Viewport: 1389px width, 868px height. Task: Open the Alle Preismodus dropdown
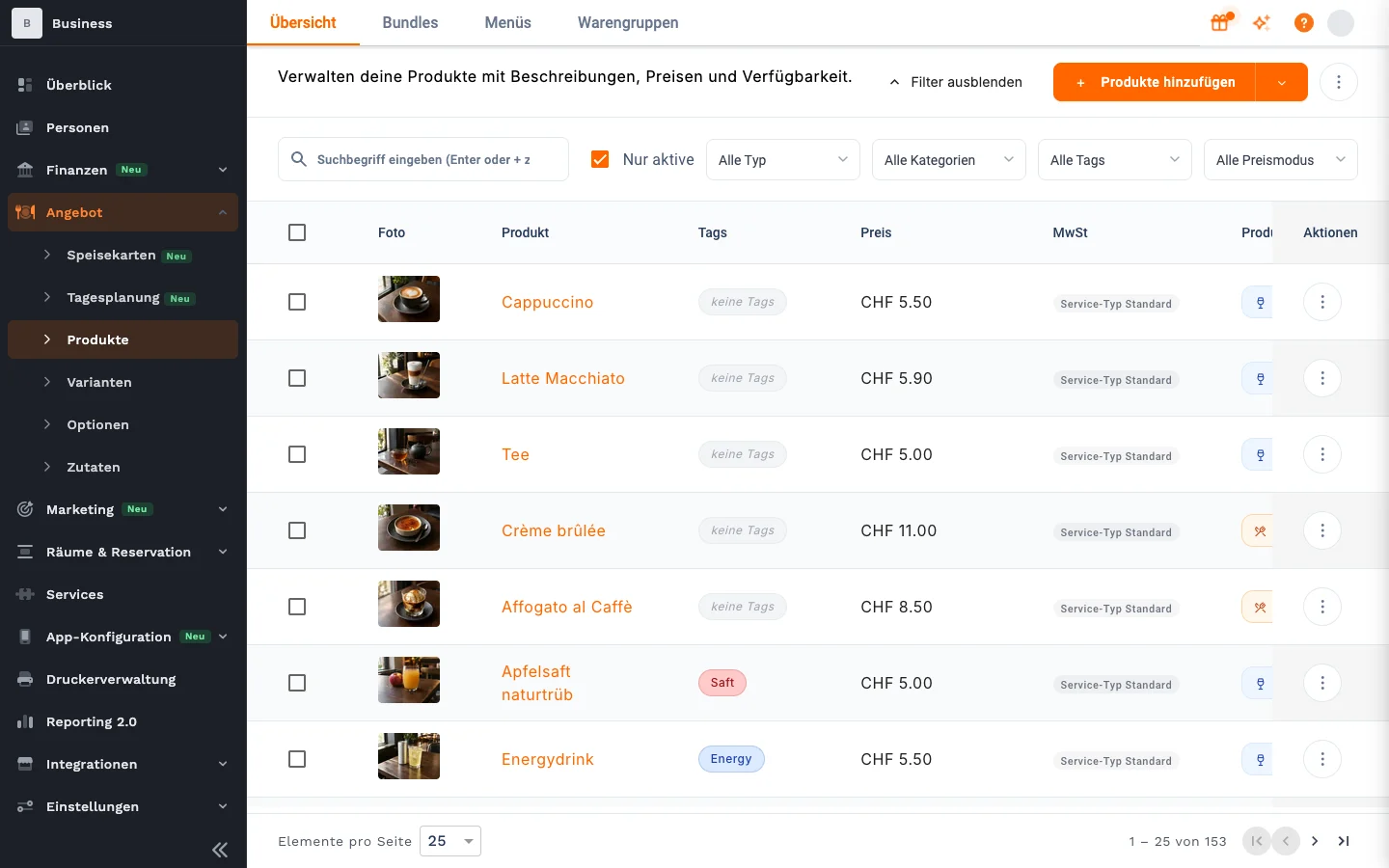click(1281, 160)
